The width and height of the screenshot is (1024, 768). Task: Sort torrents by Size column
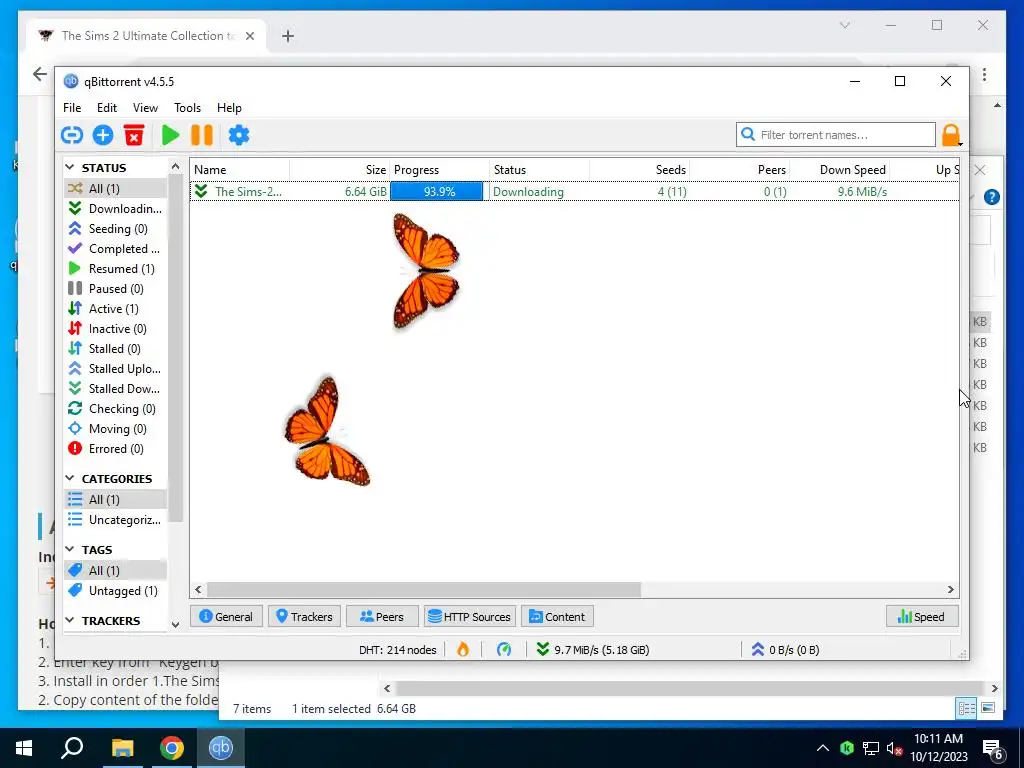click(x=340, y=170)
